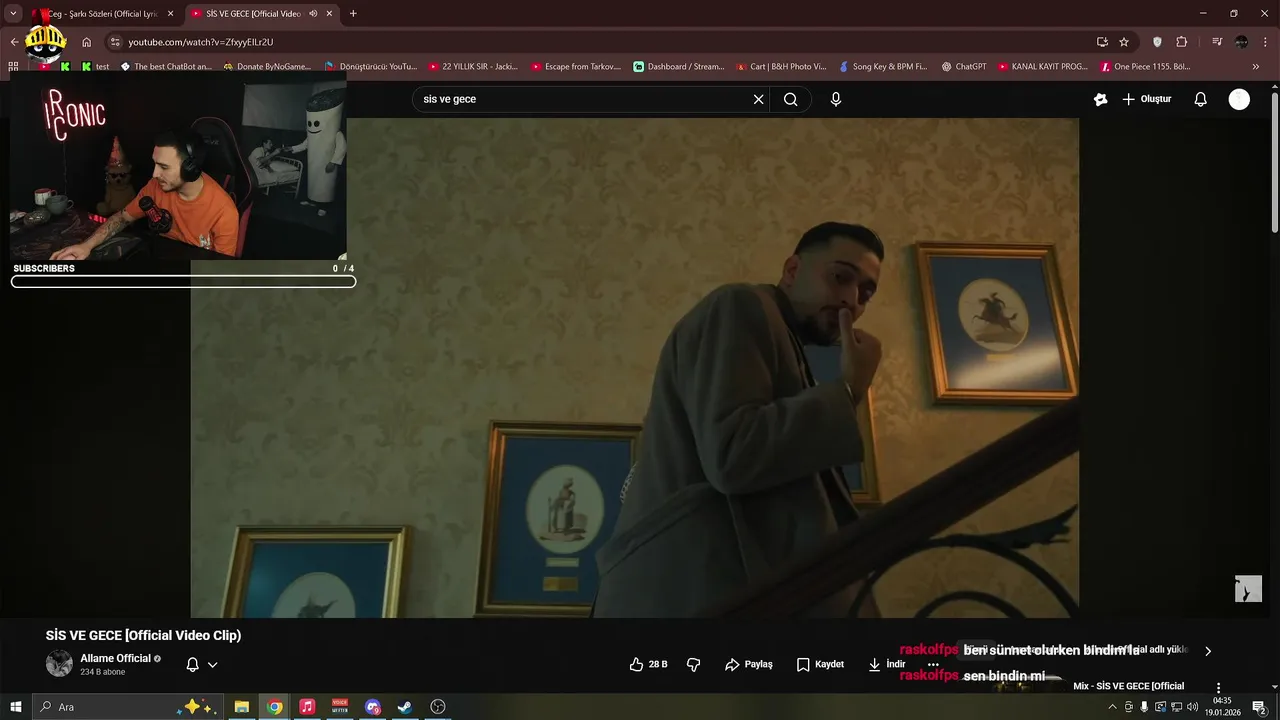The width and height of the screenshot is (1280, 720).
Task: Open the music app in taskbar
Action: pos(307,707)
